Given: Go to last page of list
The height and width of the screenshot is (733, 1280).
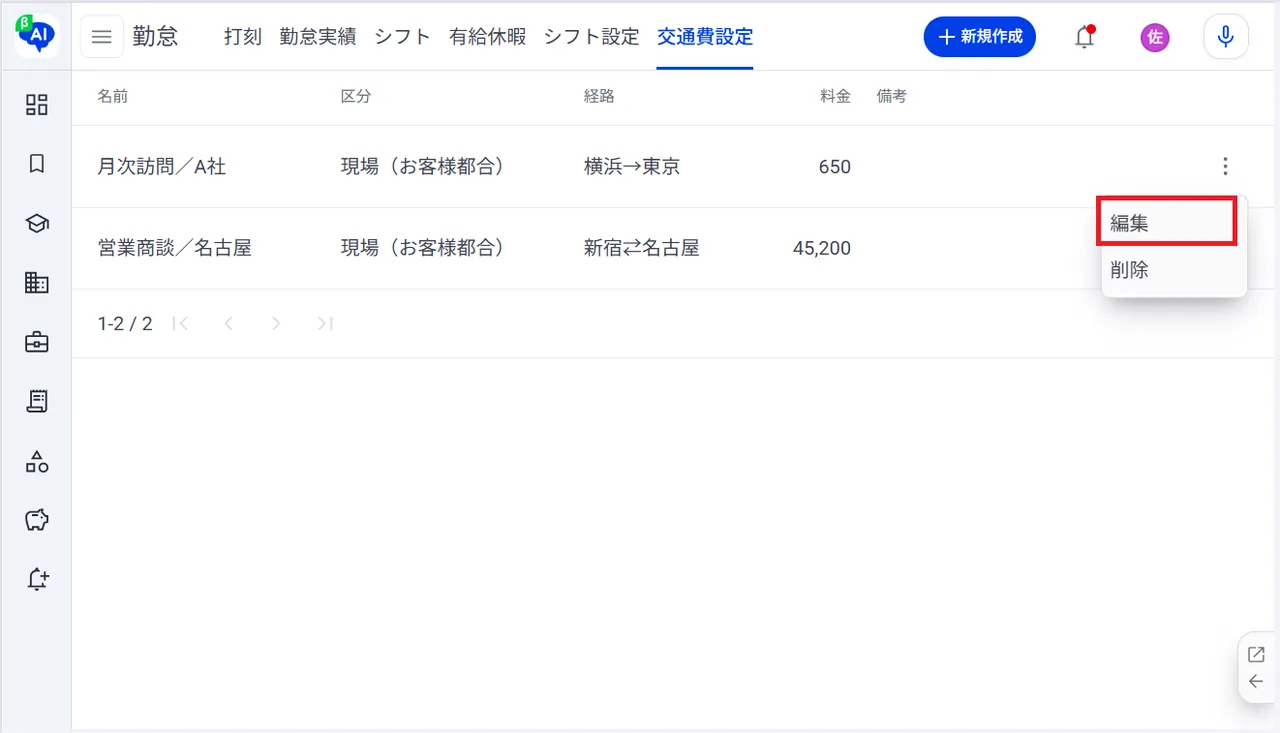Looking at the screenshot, I should click(324, 323).
